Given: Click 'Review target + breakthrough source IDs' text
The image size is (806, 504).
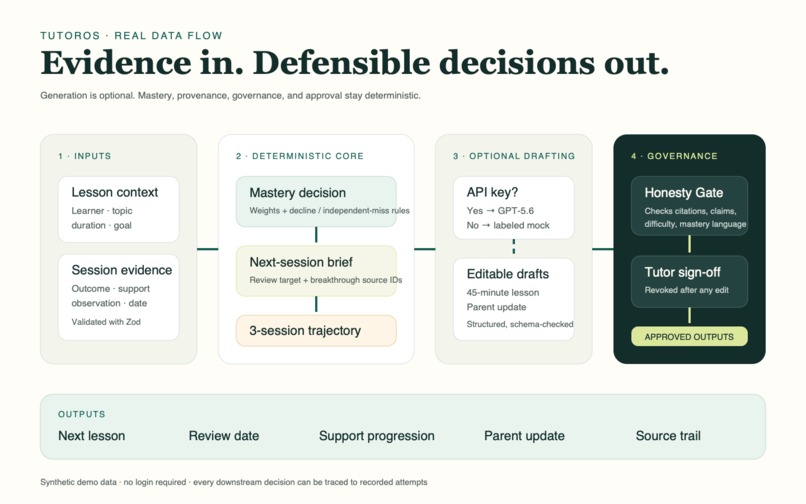Looking at the screenshot, I should 326,280.
